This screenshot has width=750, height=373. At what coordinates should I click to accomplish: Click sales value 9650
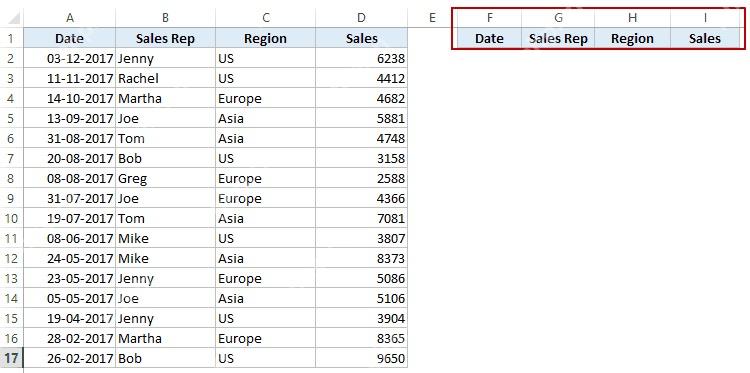362,358
